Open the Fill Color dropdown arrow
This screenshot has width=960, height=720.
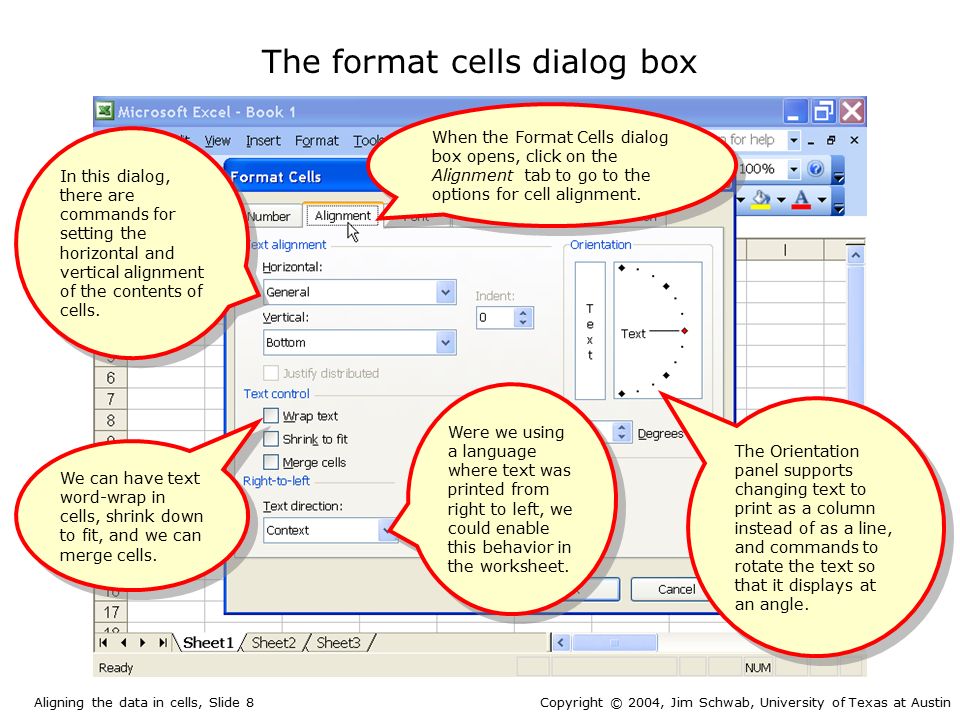[x=781, y=200]
